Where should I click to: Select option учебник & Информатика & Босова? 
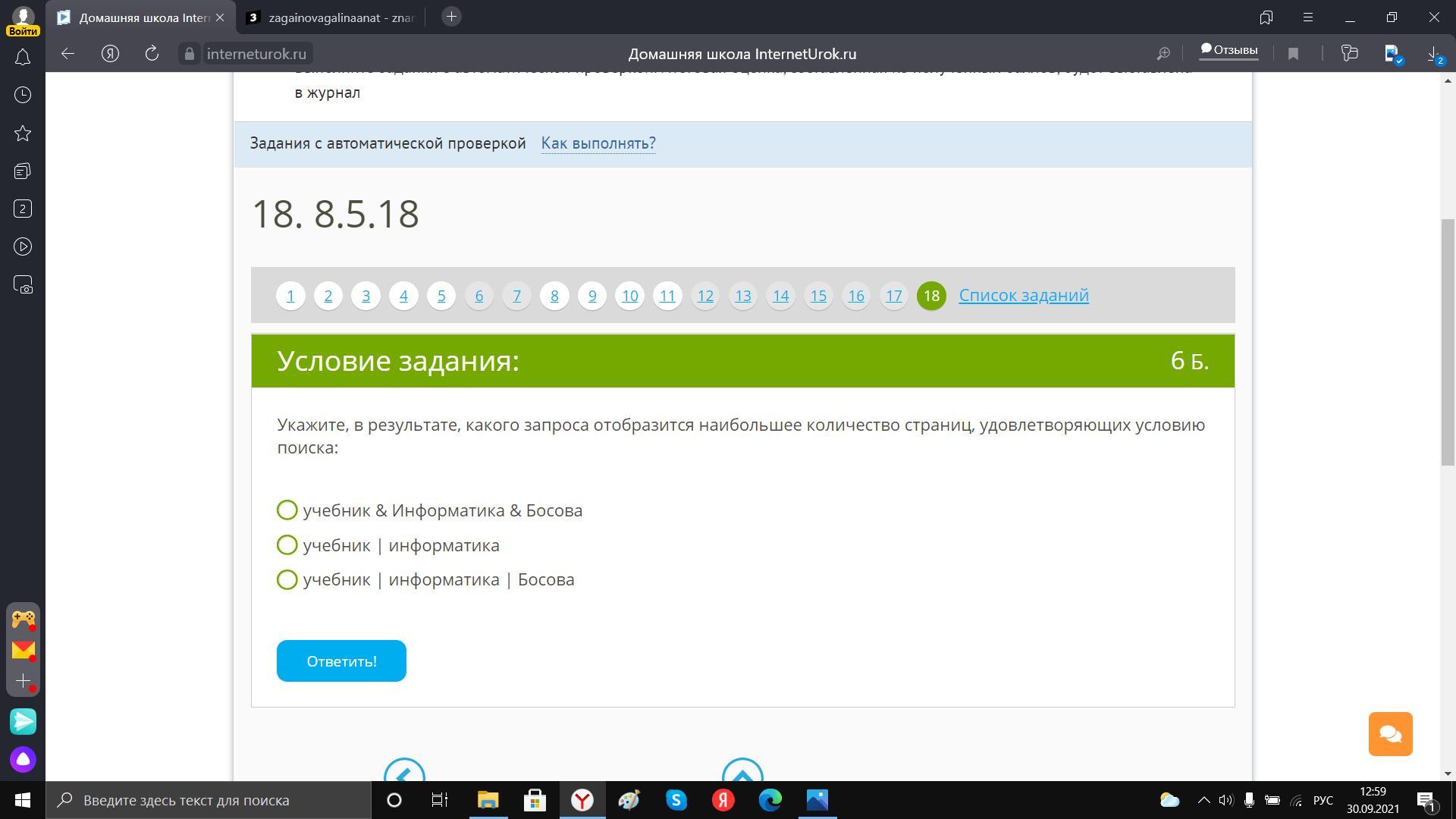[287, 510]
